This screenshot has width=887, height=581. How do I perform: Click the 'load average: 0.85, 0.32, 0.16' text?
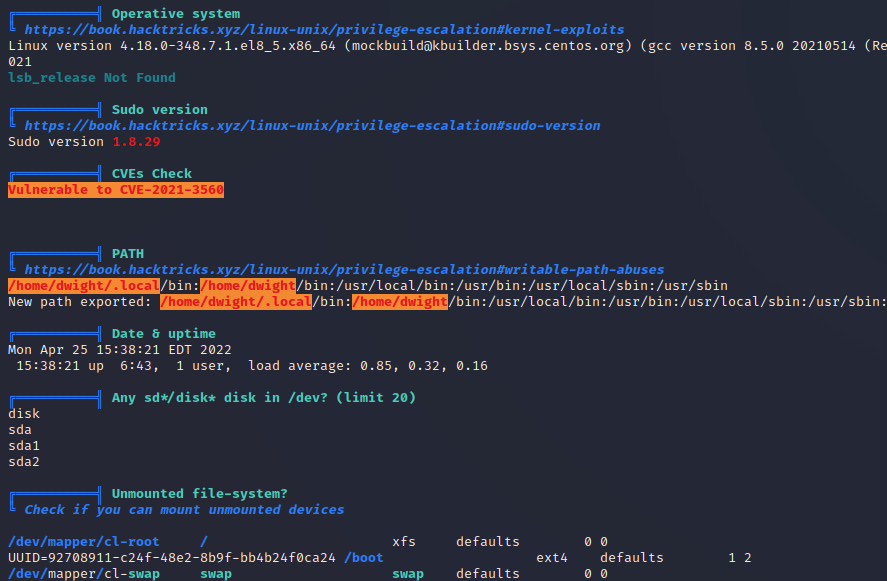[x=368, y=366]
